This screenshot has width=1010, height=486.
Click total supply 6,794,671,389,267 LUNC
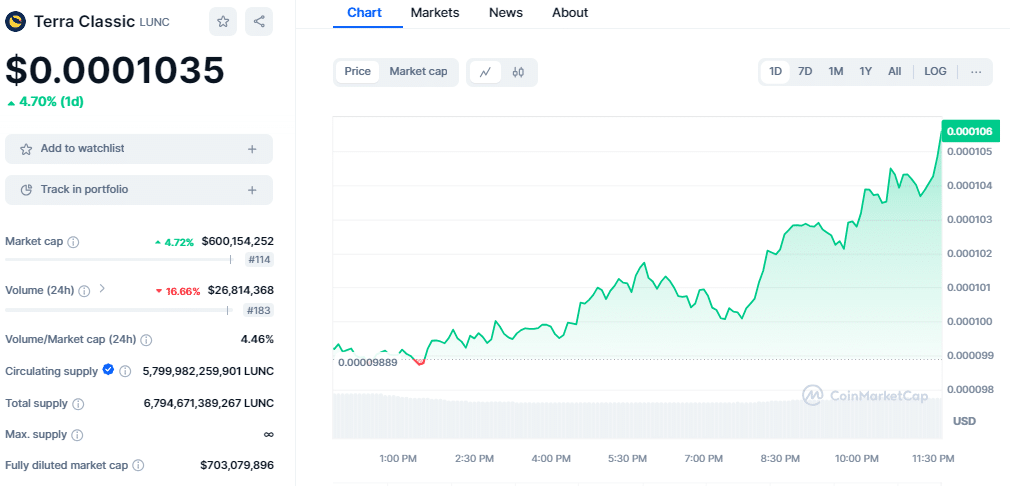point(209,404)
